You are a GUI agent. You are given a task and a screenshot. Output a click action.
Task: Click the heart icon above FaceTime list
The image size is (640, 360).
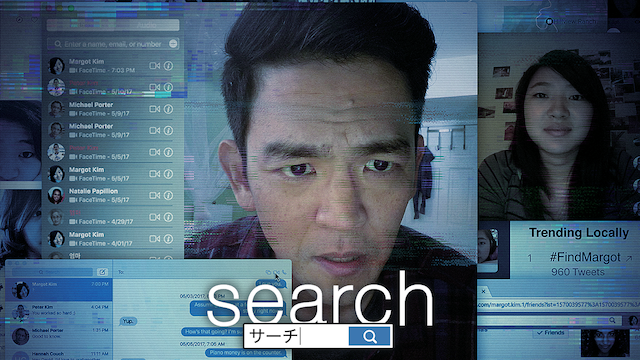(35, 20)
